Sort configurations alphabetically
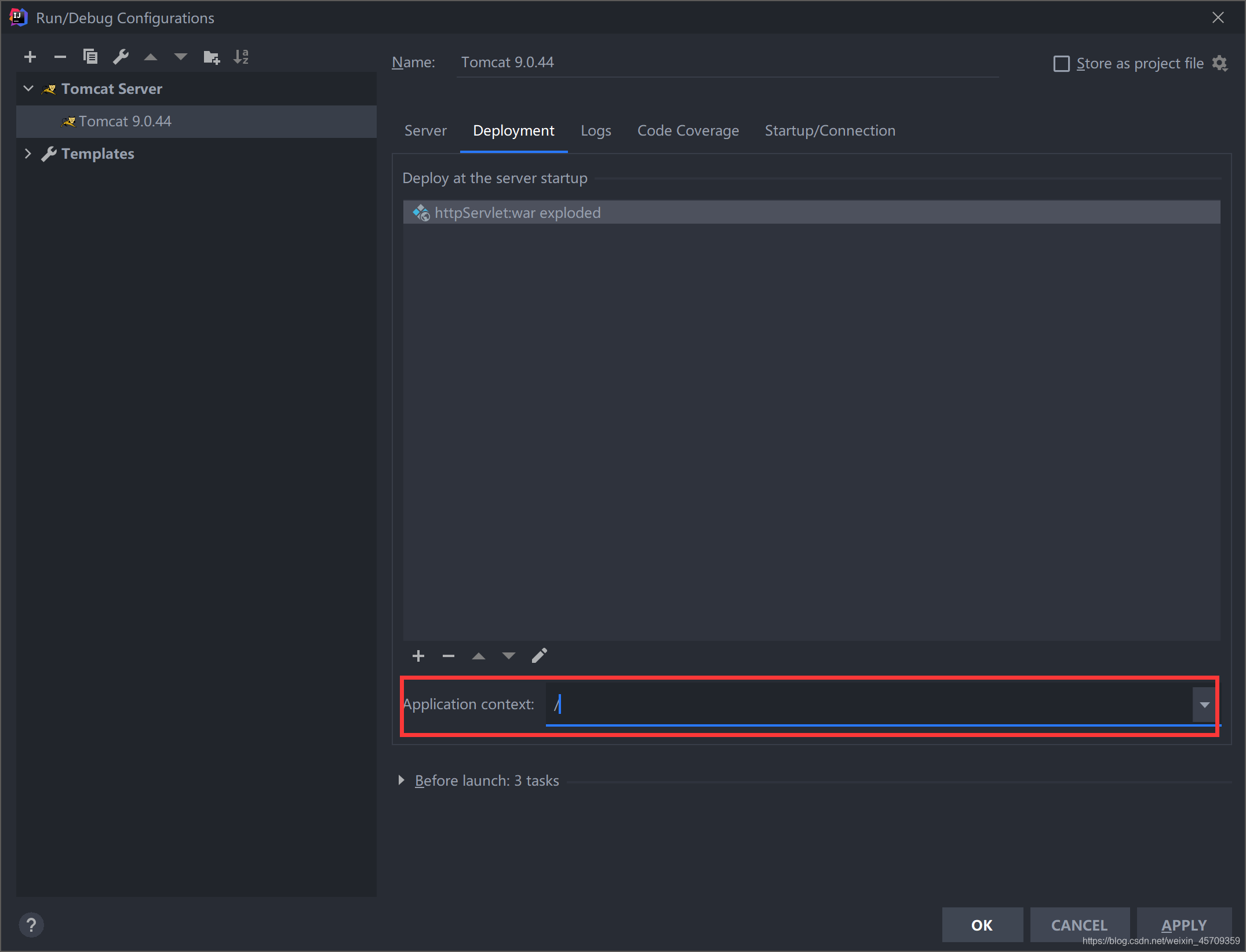 (x=241, y=57)
